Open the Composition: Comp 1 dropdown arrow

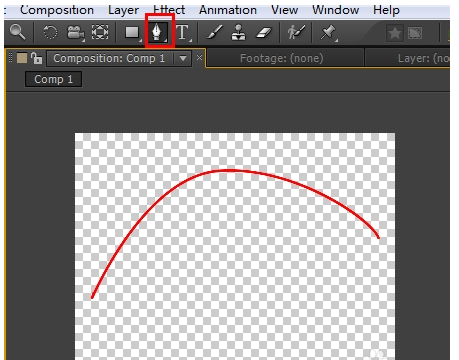[183, 58]
